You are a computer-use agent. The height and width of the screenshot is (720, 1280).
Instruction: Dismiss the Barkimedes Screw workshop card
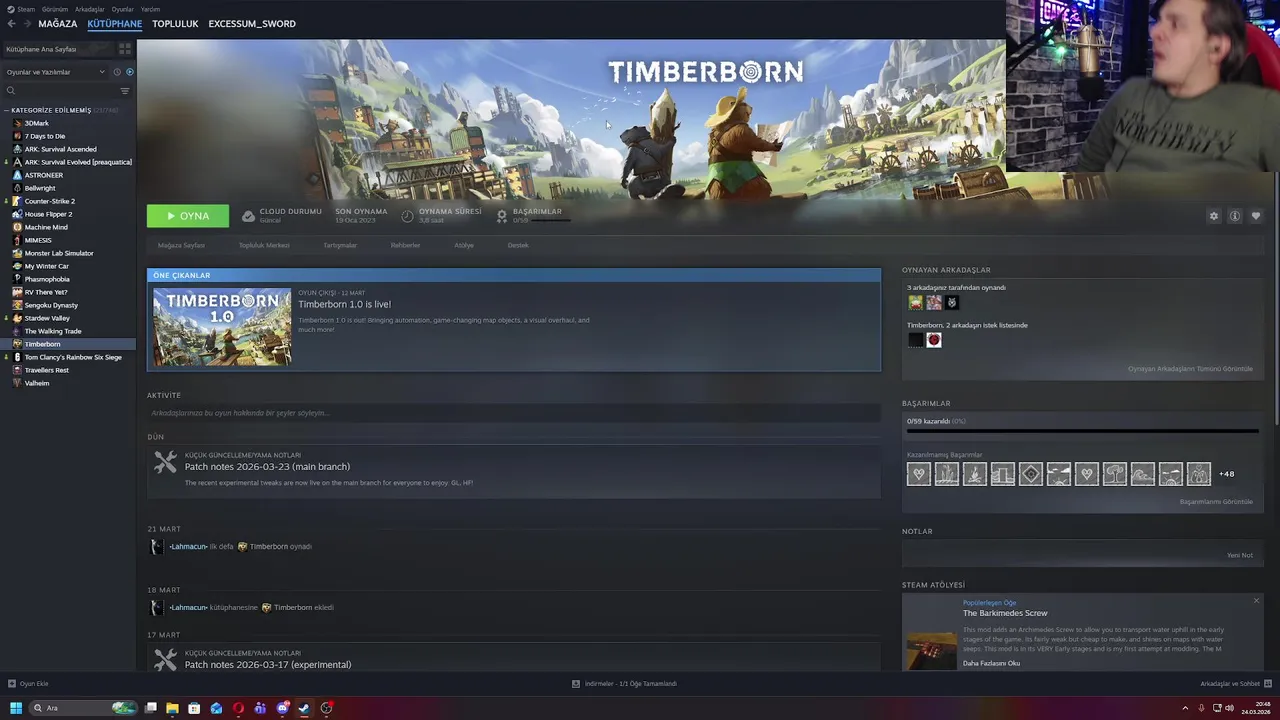pyautogui.click(x=1256, y=601)
